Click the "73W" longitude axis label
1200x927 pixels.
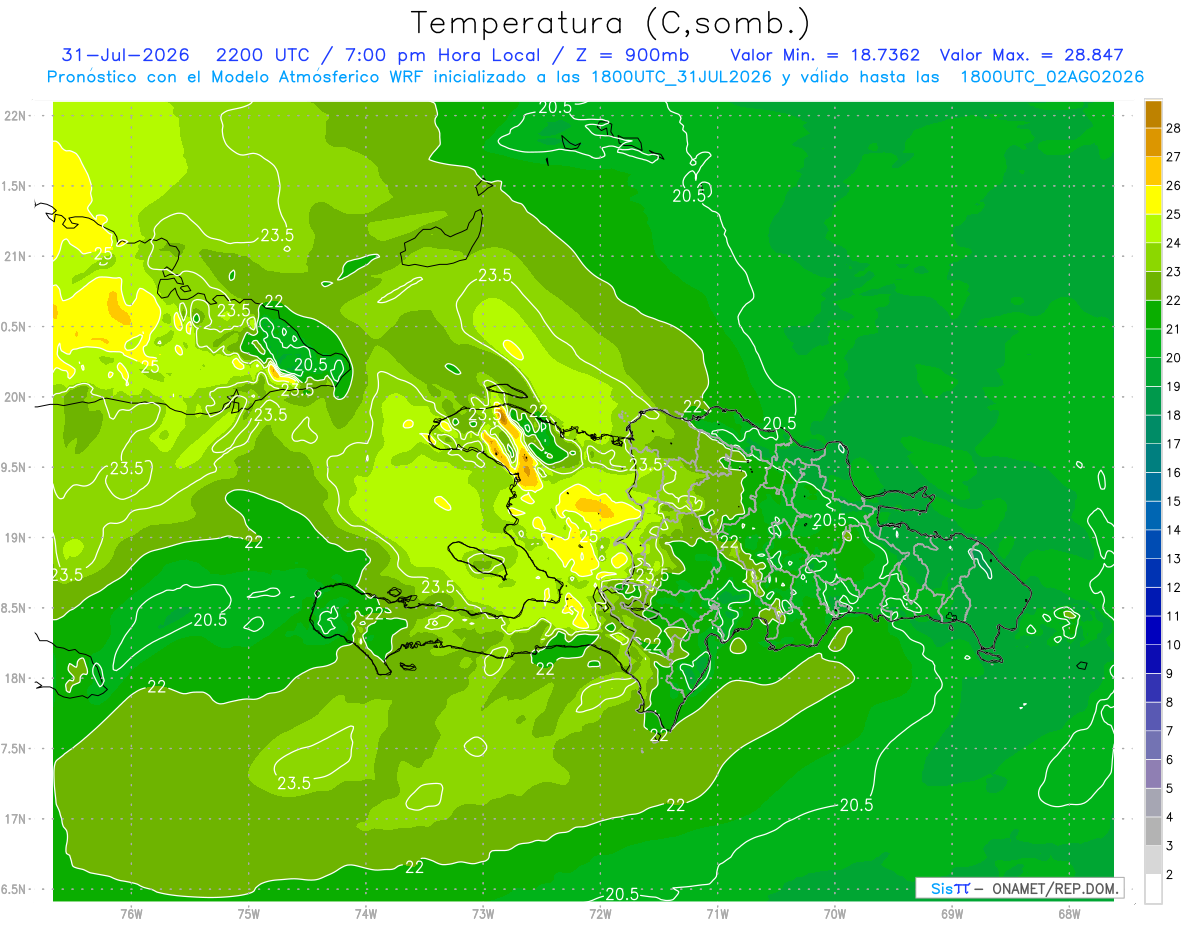pos(483,913)
